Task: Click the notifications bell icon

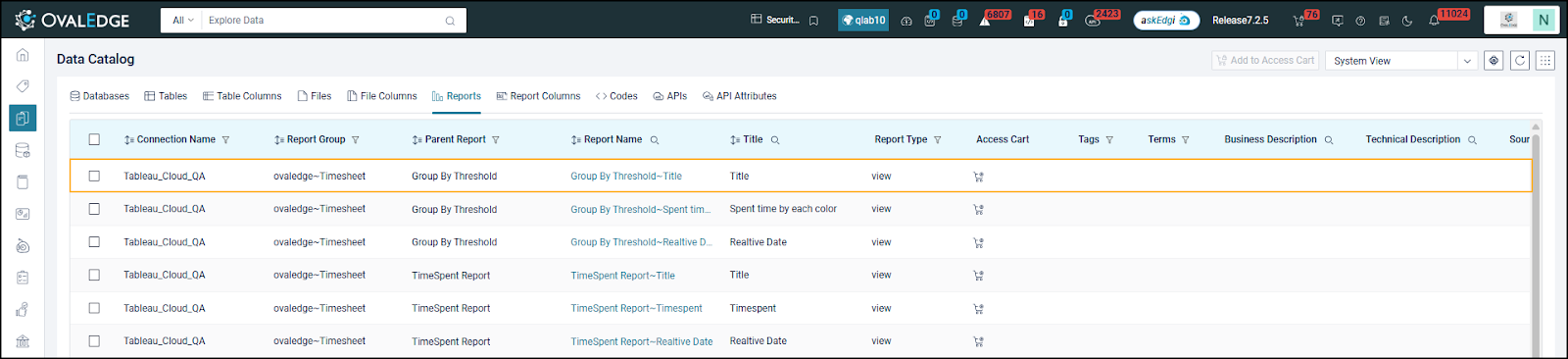Action: point(1434,21)
